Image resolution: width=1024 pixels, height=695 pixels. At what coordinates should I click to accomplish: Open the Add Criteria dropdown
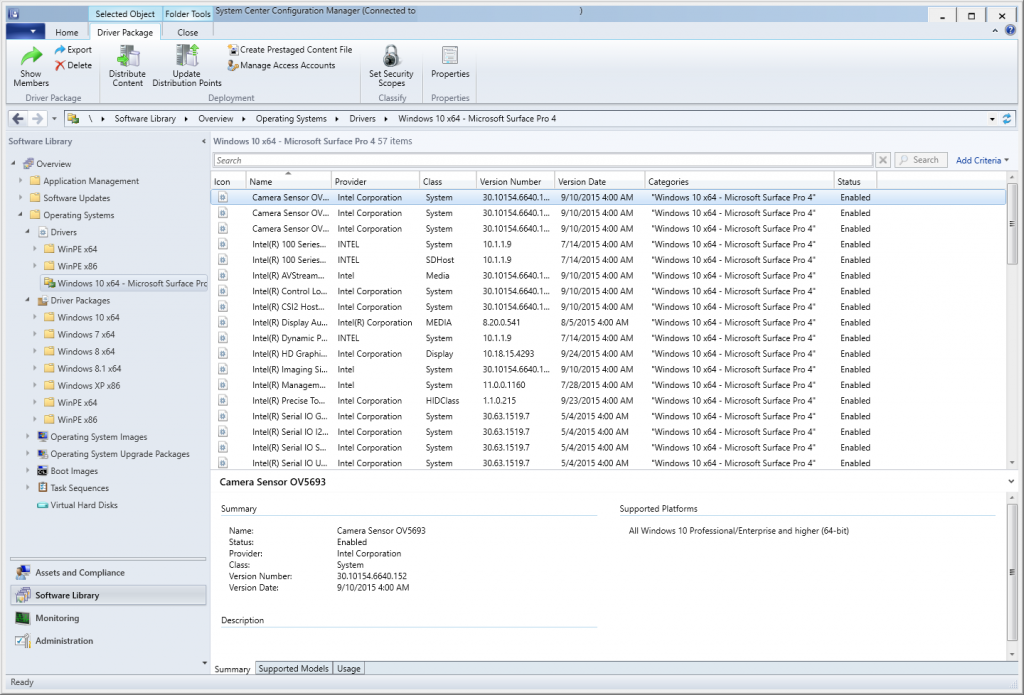click(982, 160)
